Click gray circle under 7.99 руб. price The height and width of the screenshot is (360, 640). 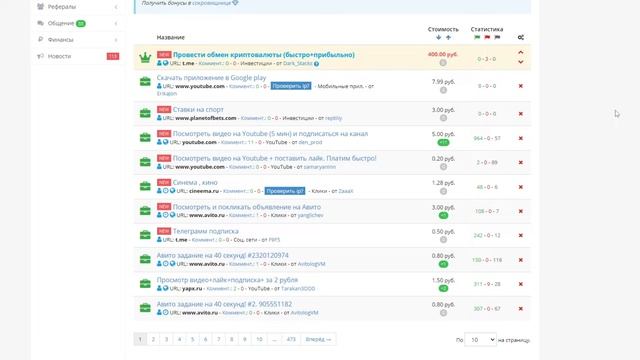tap(443, 90)
